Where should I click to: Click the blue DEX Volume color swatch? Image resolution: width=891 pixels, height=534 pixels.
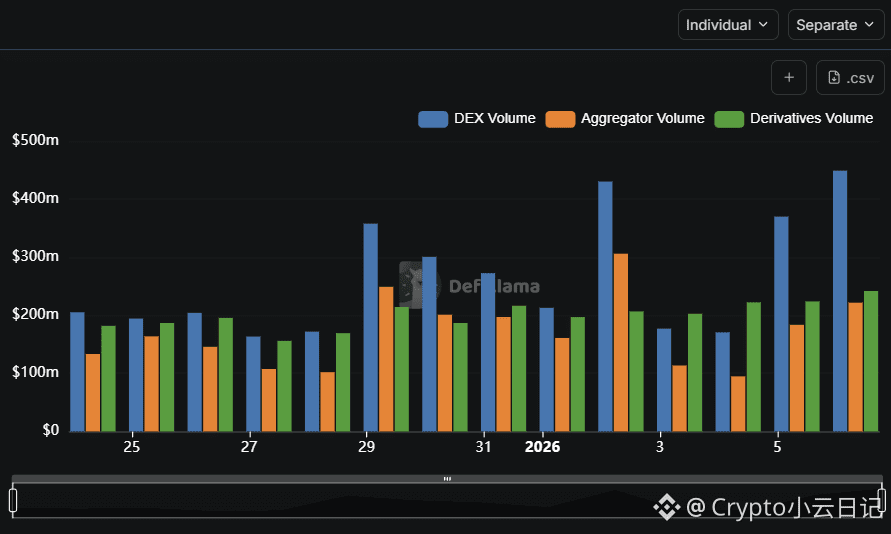click(433, 119)
